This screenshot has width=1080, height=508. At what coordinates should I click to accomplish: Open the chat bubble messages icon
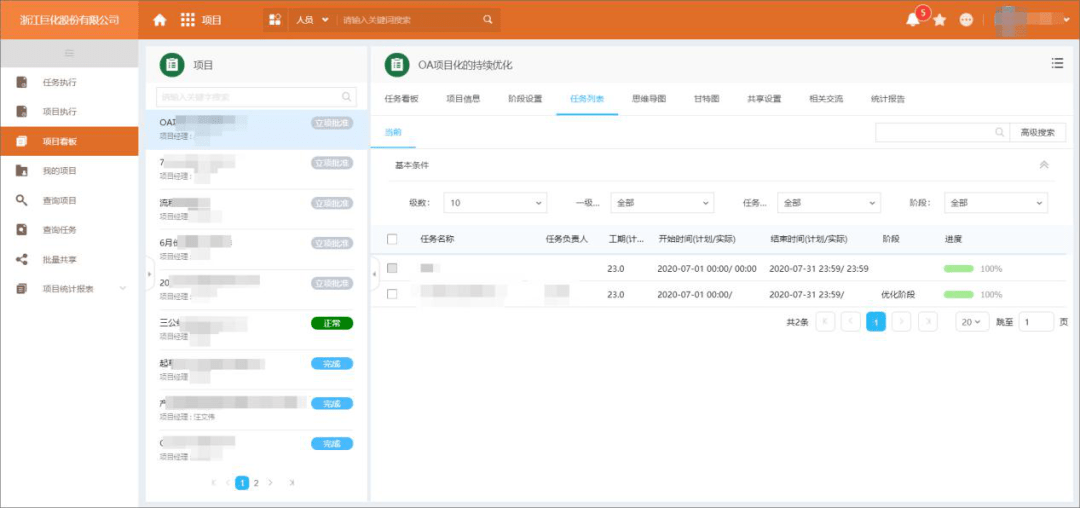click(966, 20)
